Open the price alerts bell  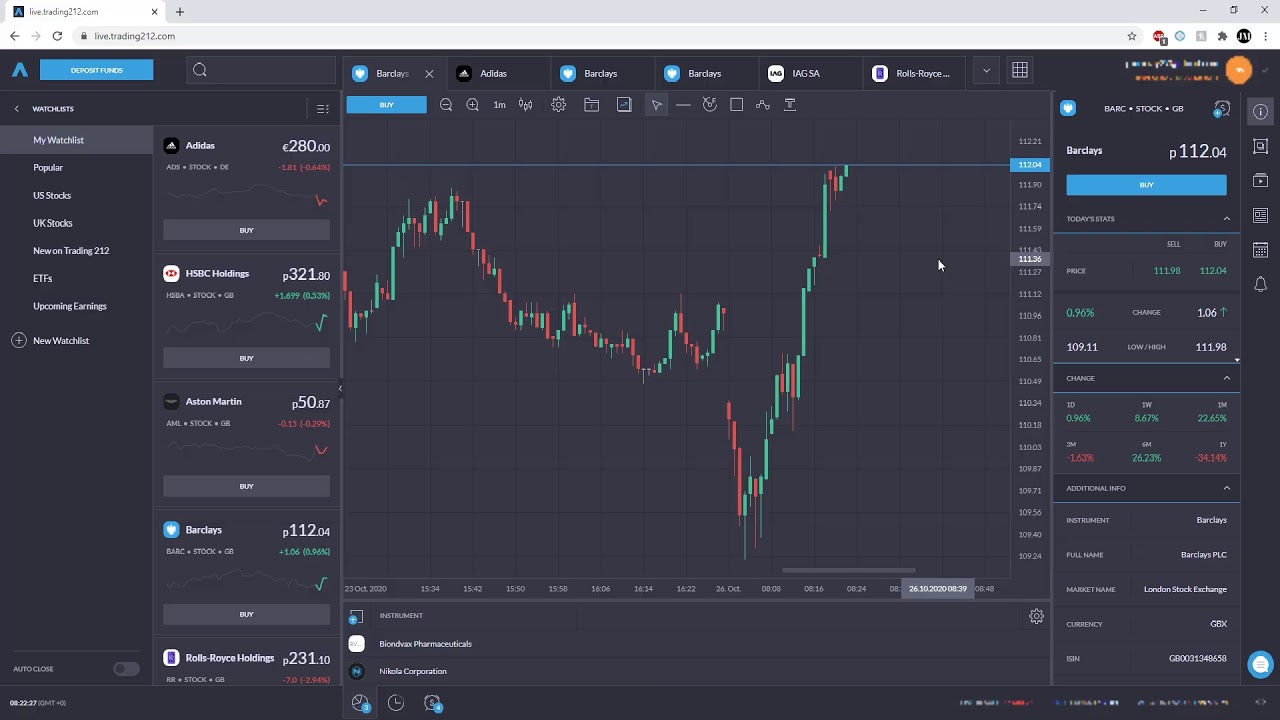pos(1260,285)
